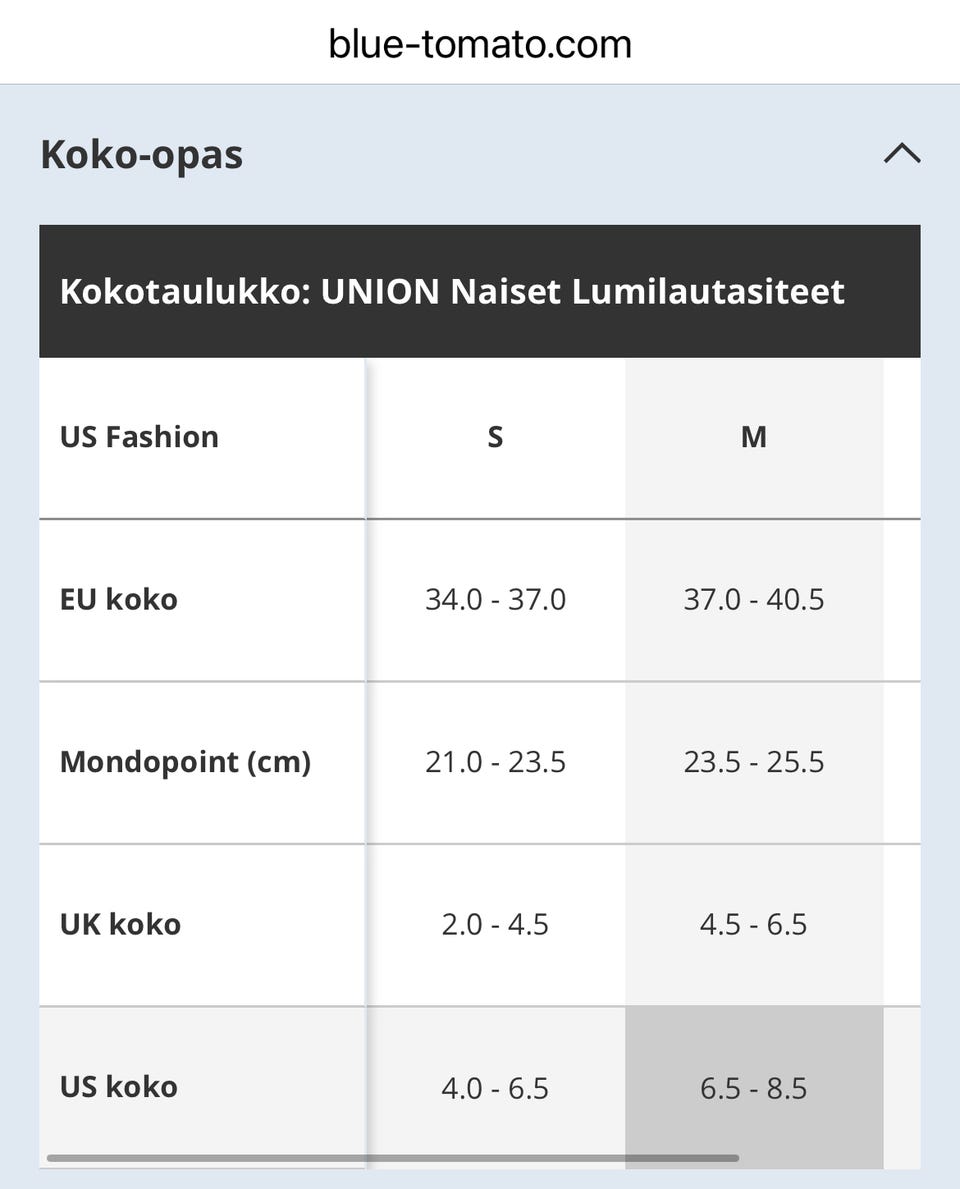Click the UK size 4.5 - 6.5 cell
The height and width of the screenshot is (1189, 960).
pos(754,924)
